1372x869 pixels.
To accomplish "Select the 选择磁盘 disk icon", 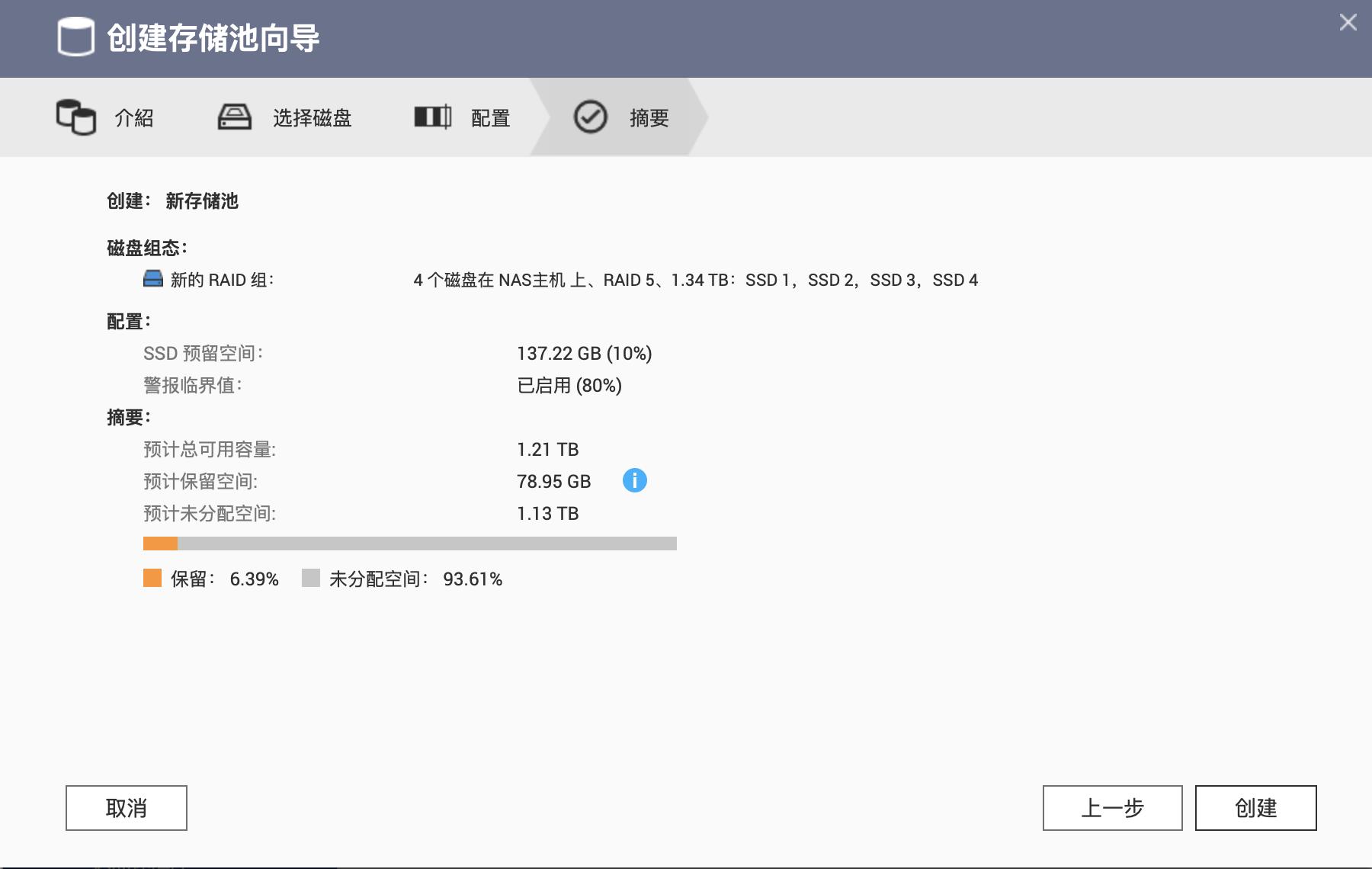I will coord(234,117).
